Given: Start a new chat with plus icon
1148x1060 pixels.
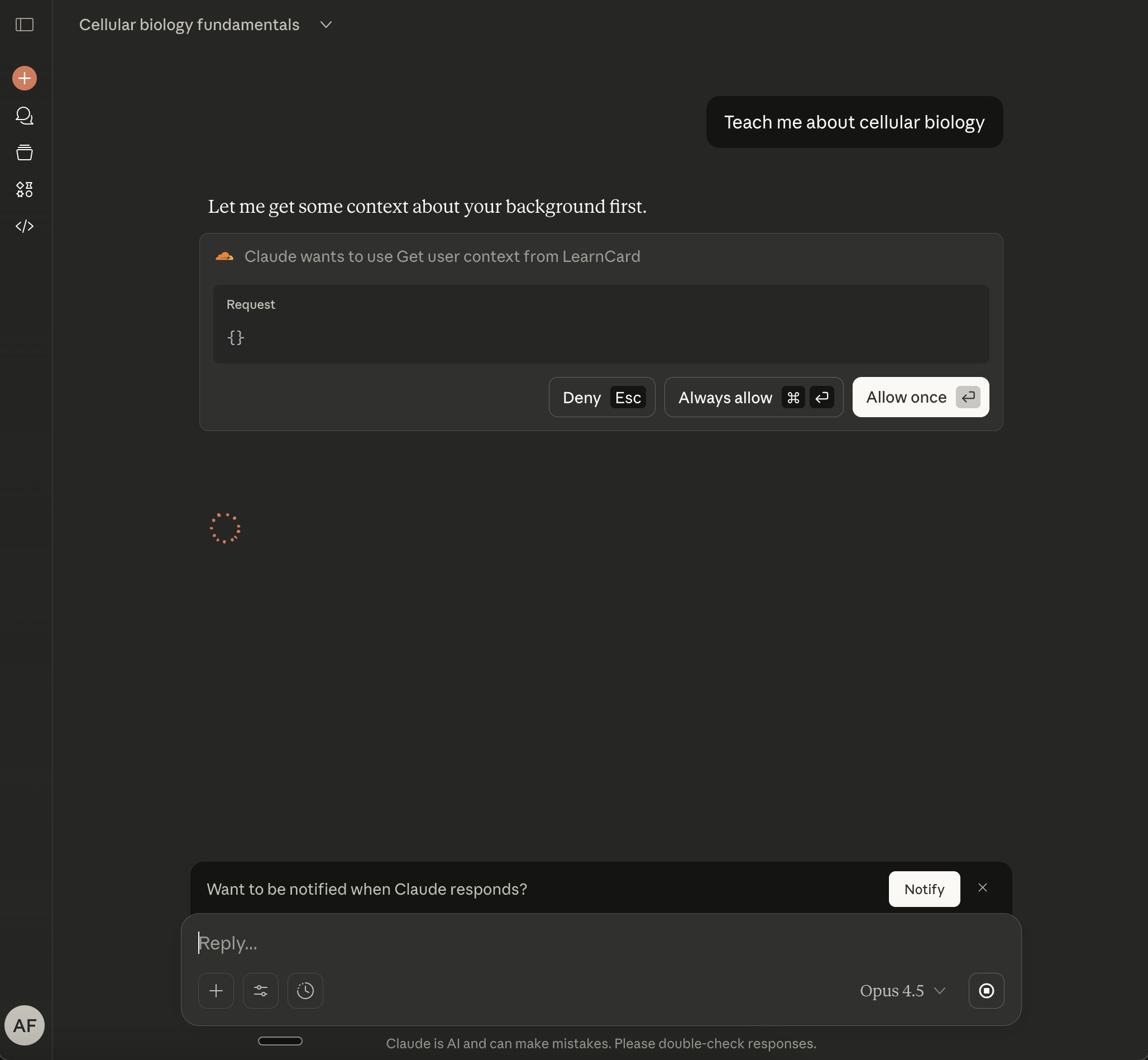Looking at the screenshot, I should pyautogui.click(x=25, y=78).
